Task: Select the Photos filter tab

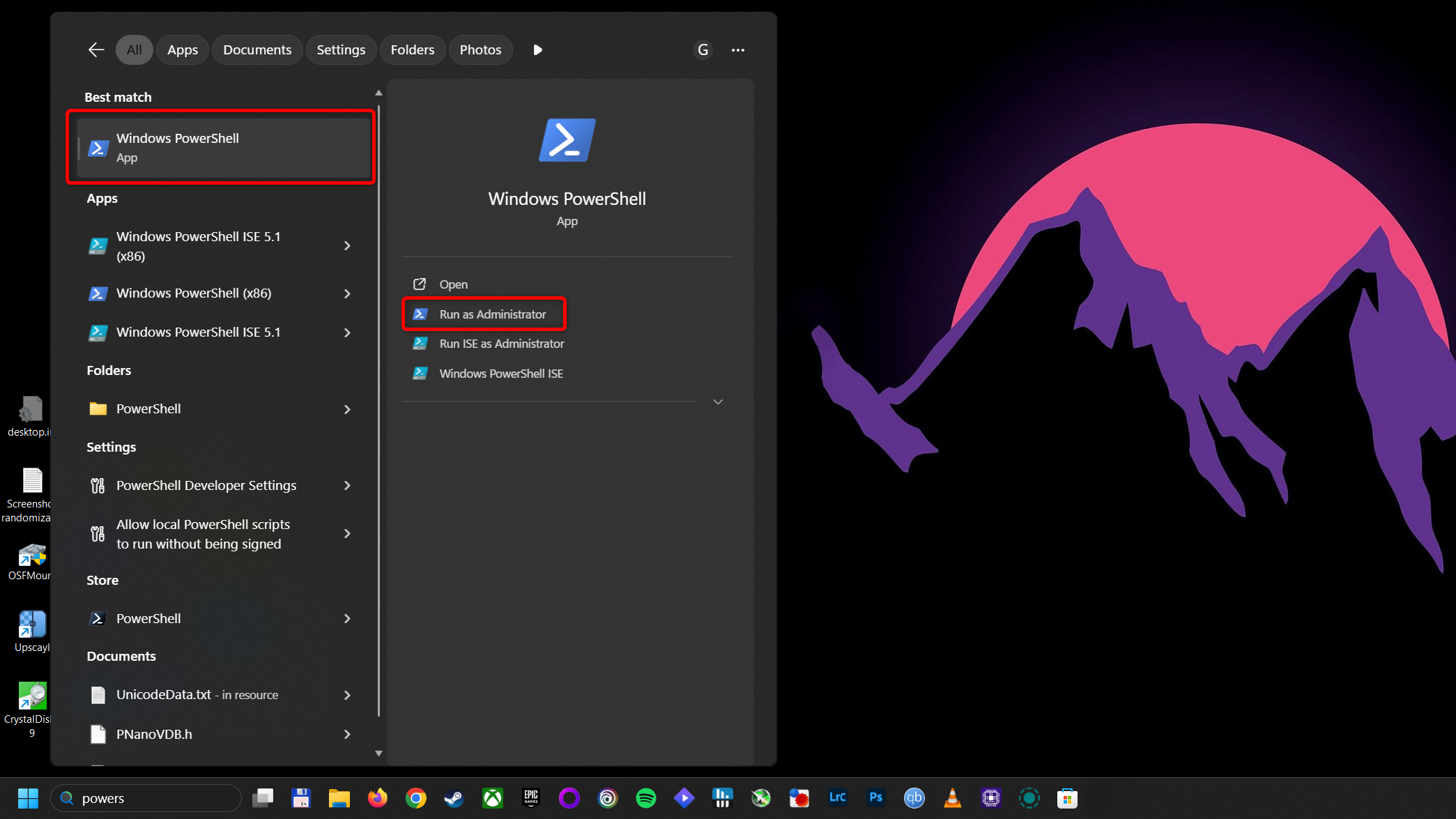Action: [x=480, y=49]
